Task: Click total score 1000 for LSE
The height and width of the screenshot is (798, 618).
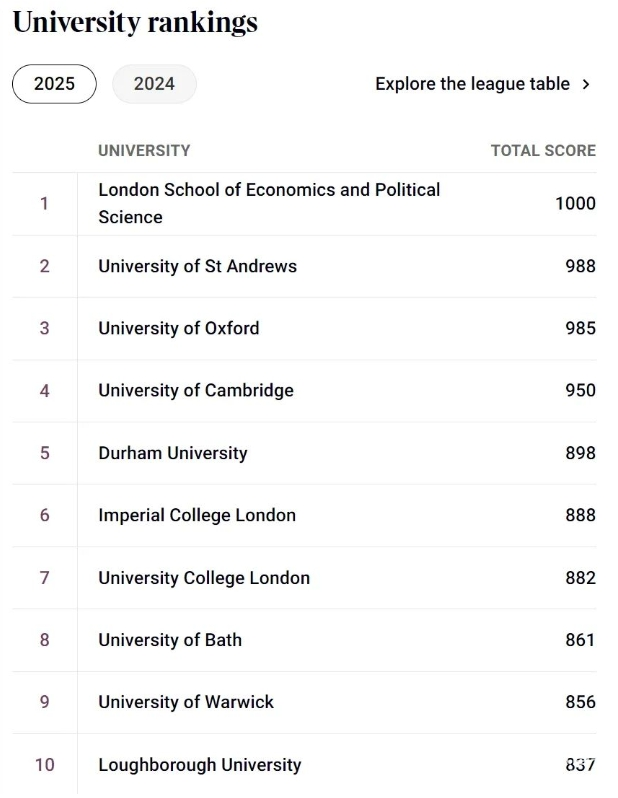Action: coord(575,204)
